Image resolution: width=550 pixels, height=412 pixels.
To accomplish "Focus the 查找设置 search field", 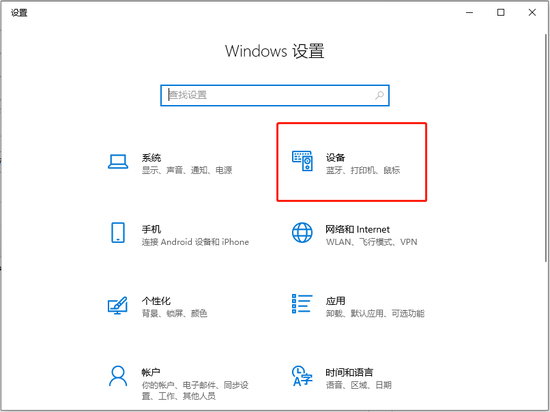I will tap(275, 95).
